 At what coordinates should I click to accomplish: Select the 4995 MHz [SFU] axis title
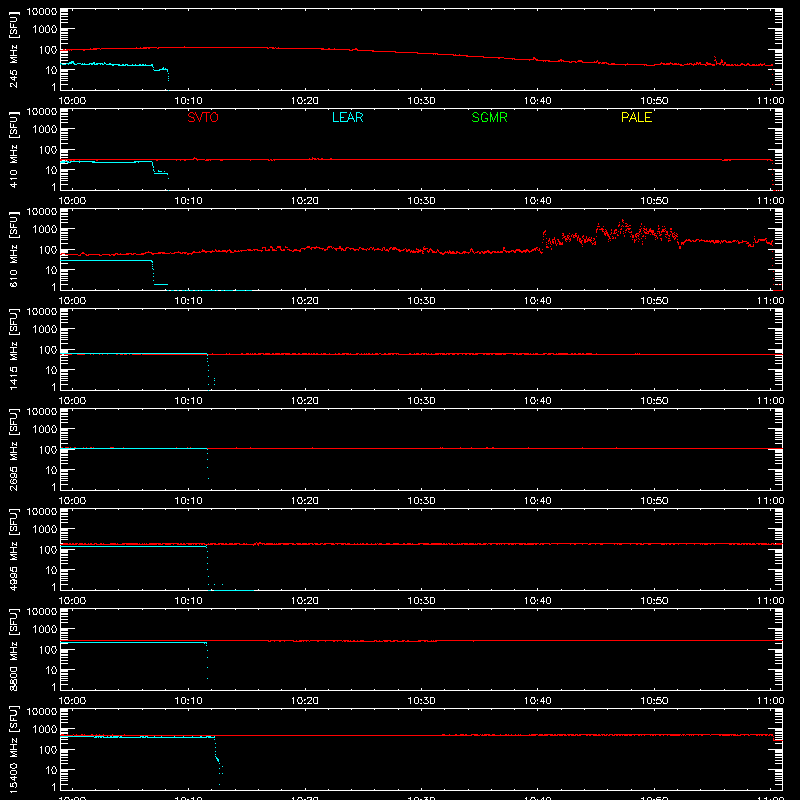coord(13,549)
